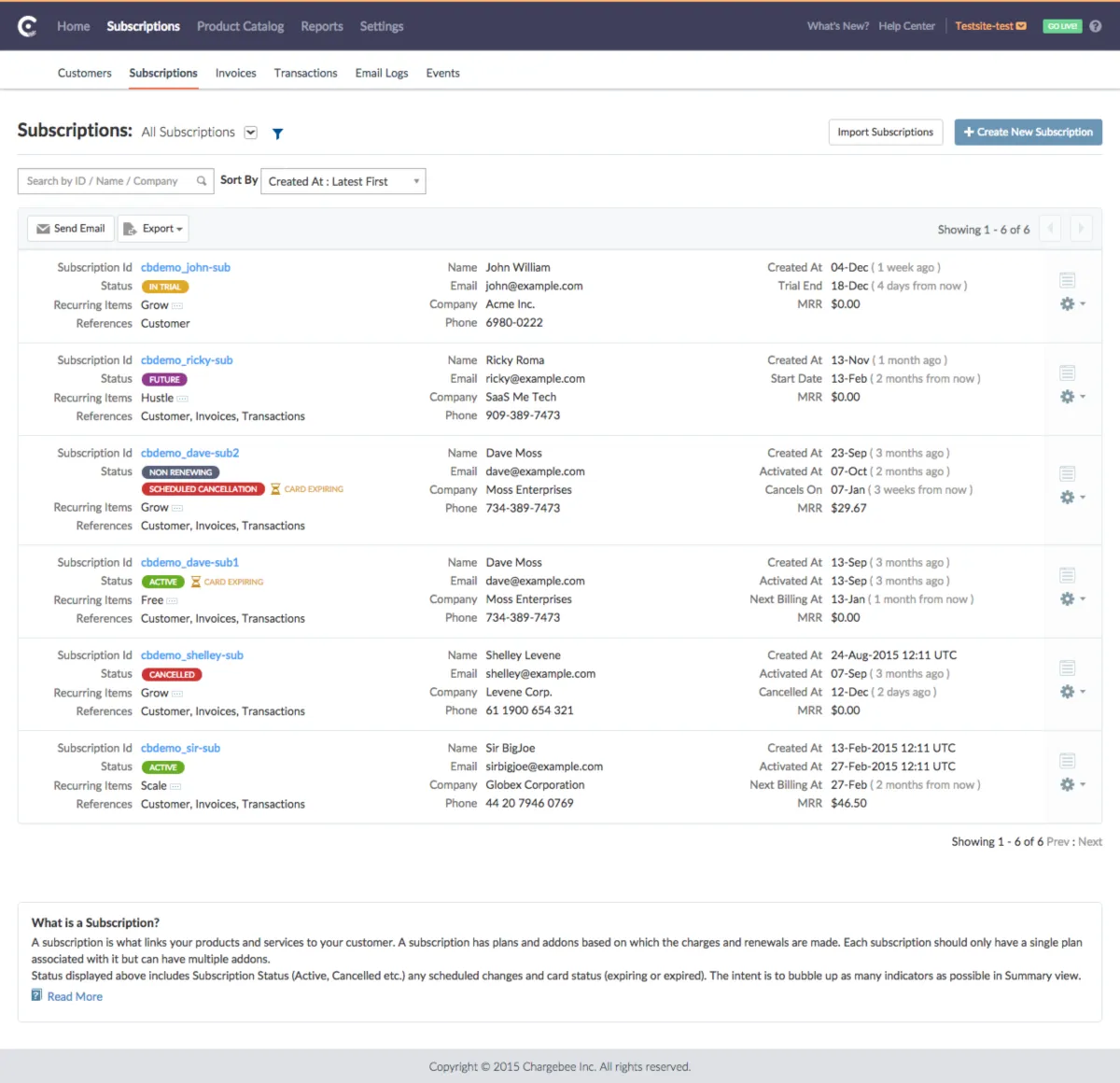Image resolution: width=1120 pixels, height=1083 pixels.
Task: Expand the All Subscriptions view dropdown
Action: point(250,133)
